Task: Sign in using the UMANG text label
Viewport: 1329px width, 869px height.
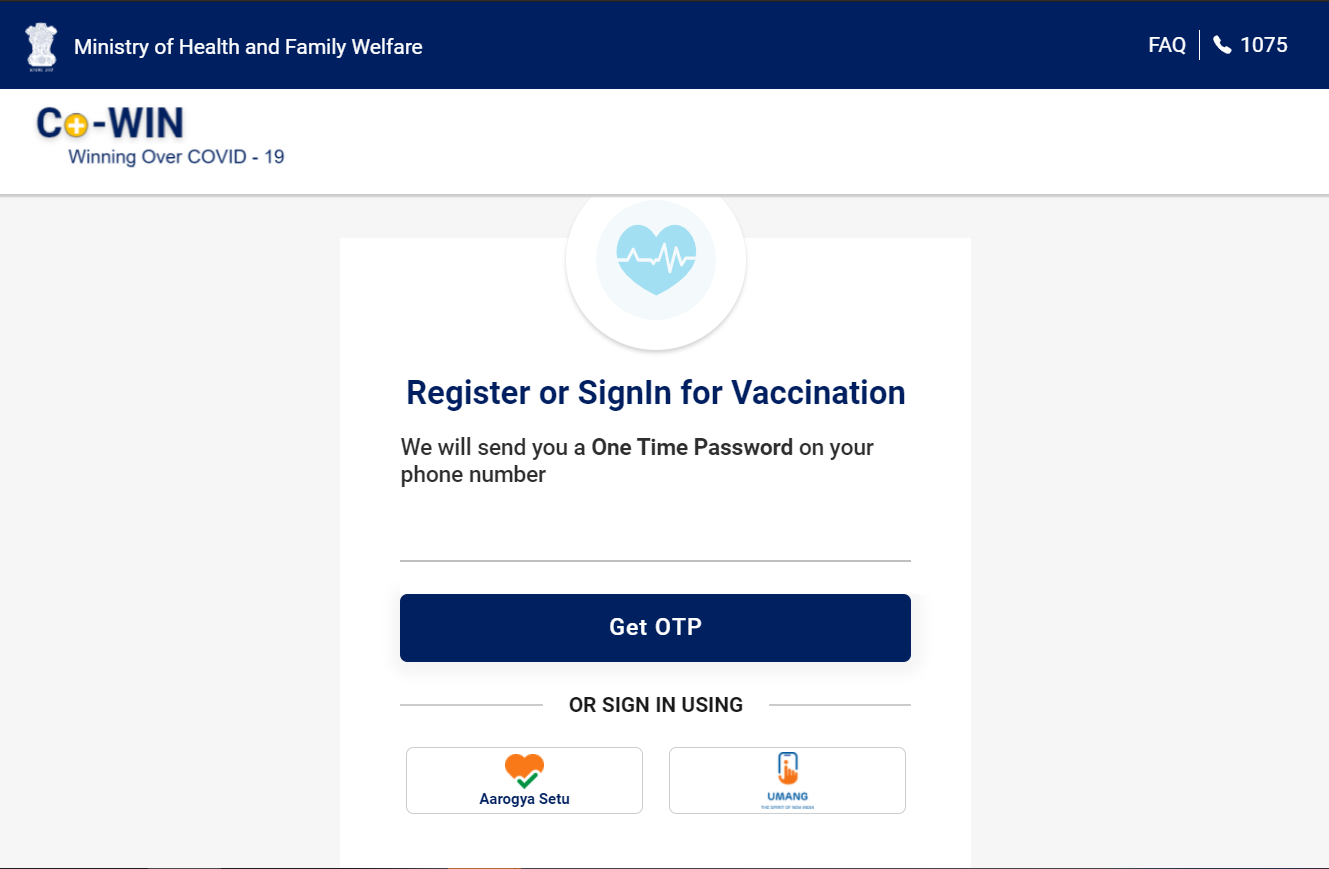Action: (787, 797)
